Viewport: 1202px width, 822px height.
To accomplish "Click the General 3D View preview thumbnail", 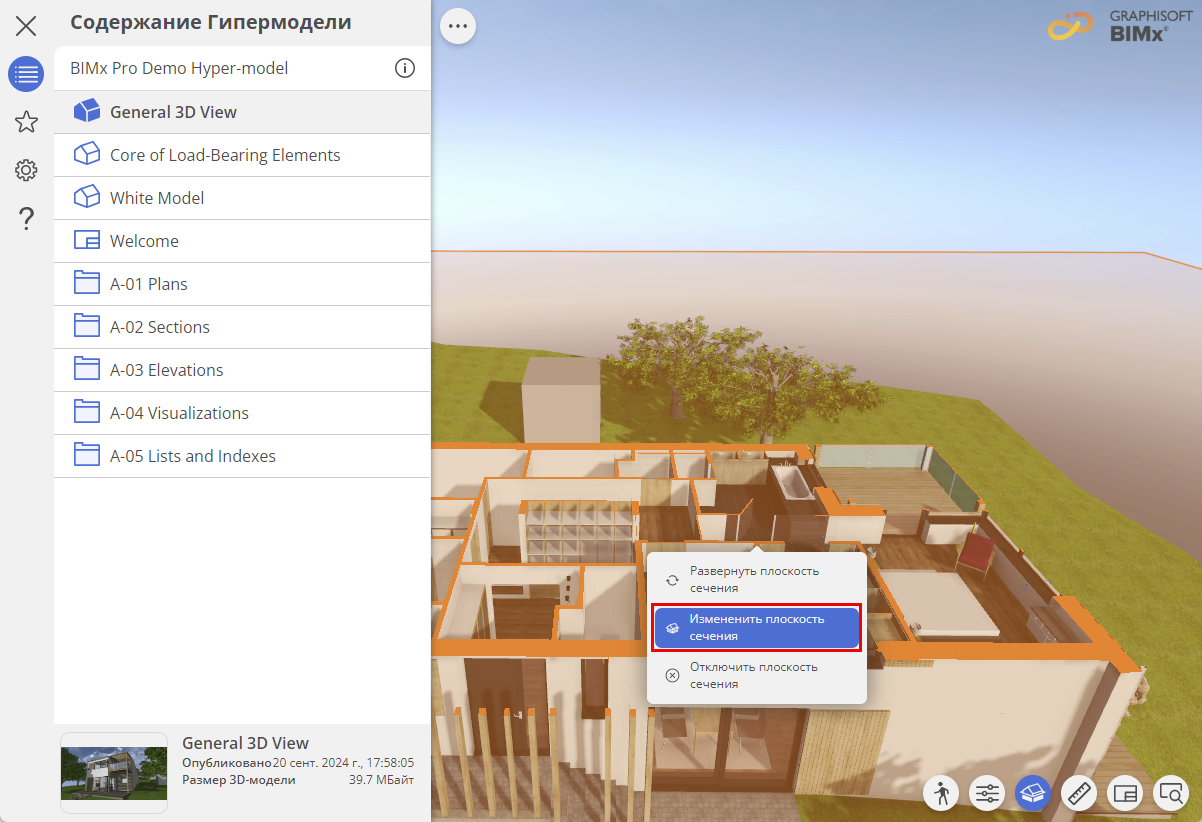I will [114, 772].
